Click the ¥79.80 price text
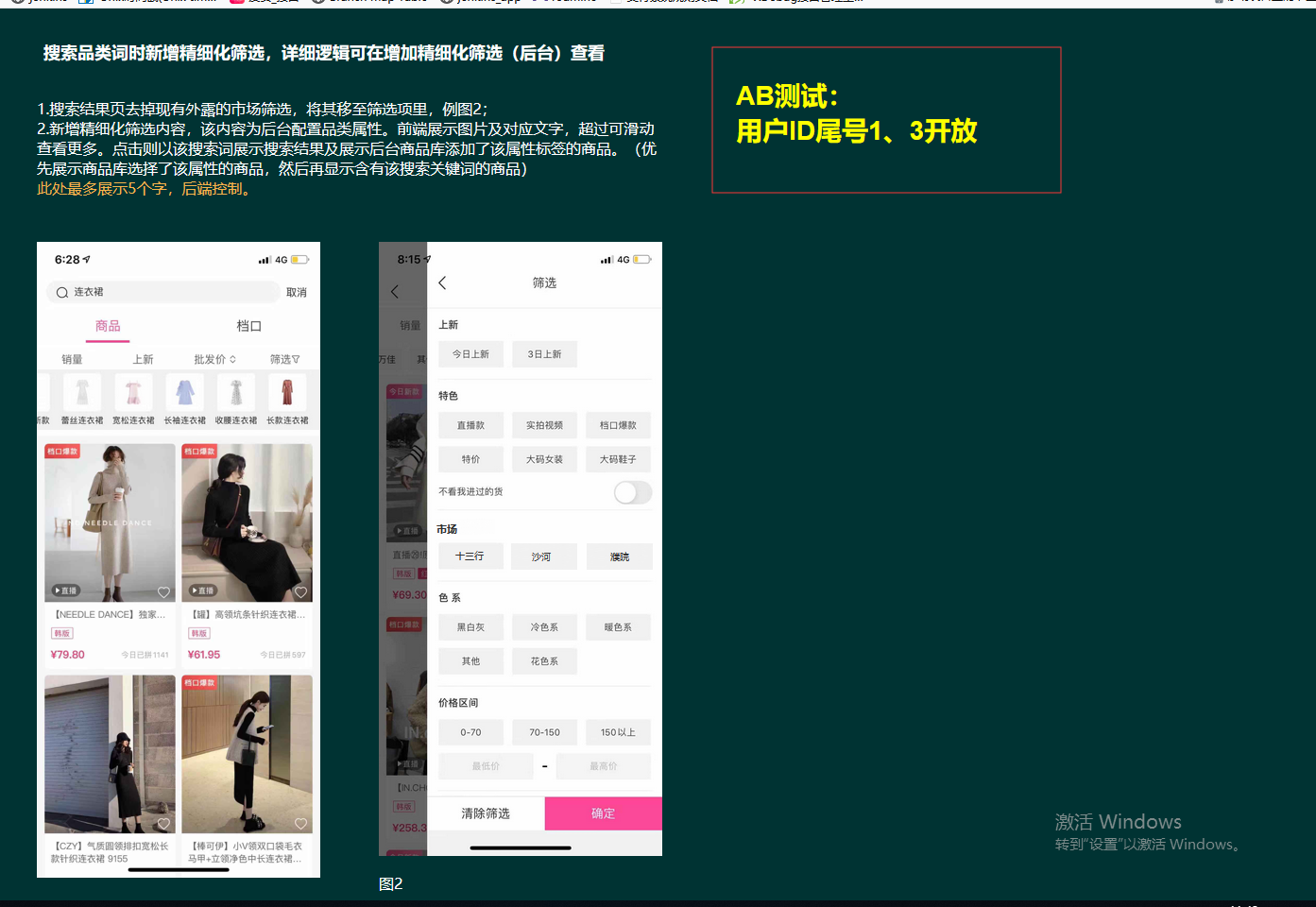Viewport: 1316px width, 907px height. [67, 655]
